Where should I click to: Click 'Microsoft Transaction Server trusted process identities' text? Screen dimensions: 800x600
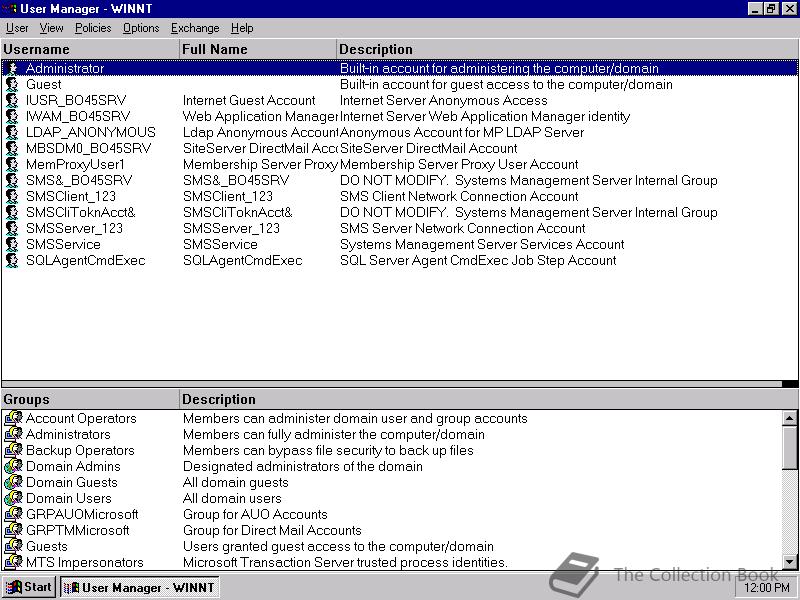coord(345,562)
